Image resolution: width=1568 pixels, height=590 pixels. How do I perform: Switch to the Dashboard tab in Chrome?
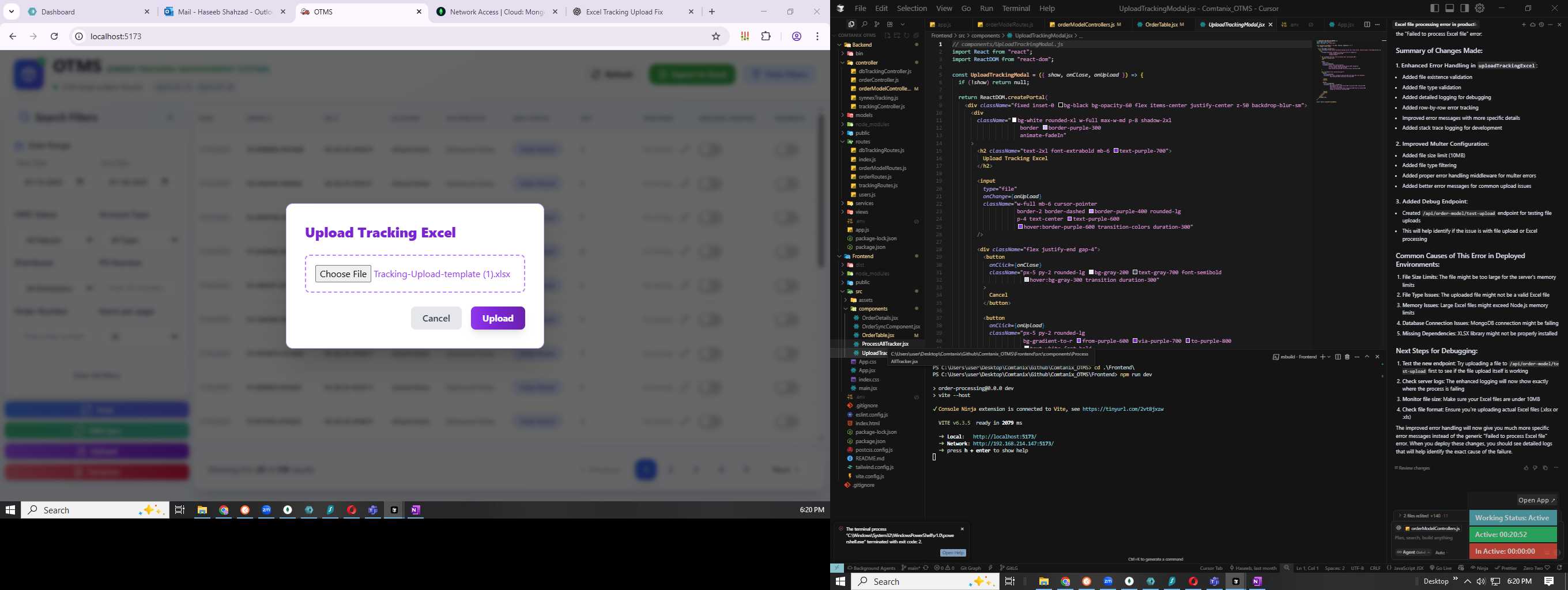point(88,12)
